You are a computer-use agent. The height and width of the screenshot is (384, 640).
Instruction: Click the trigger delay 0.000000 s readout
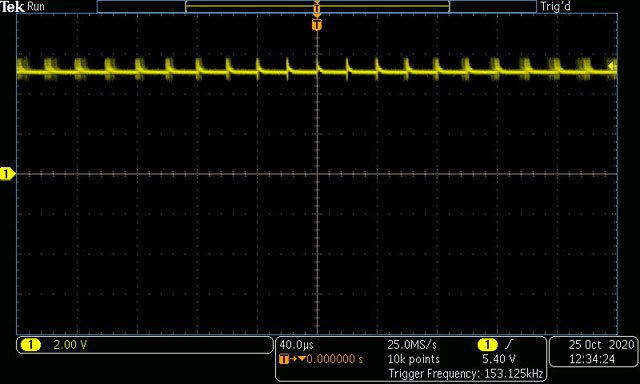pyautogui.click(x=334, y=360)
